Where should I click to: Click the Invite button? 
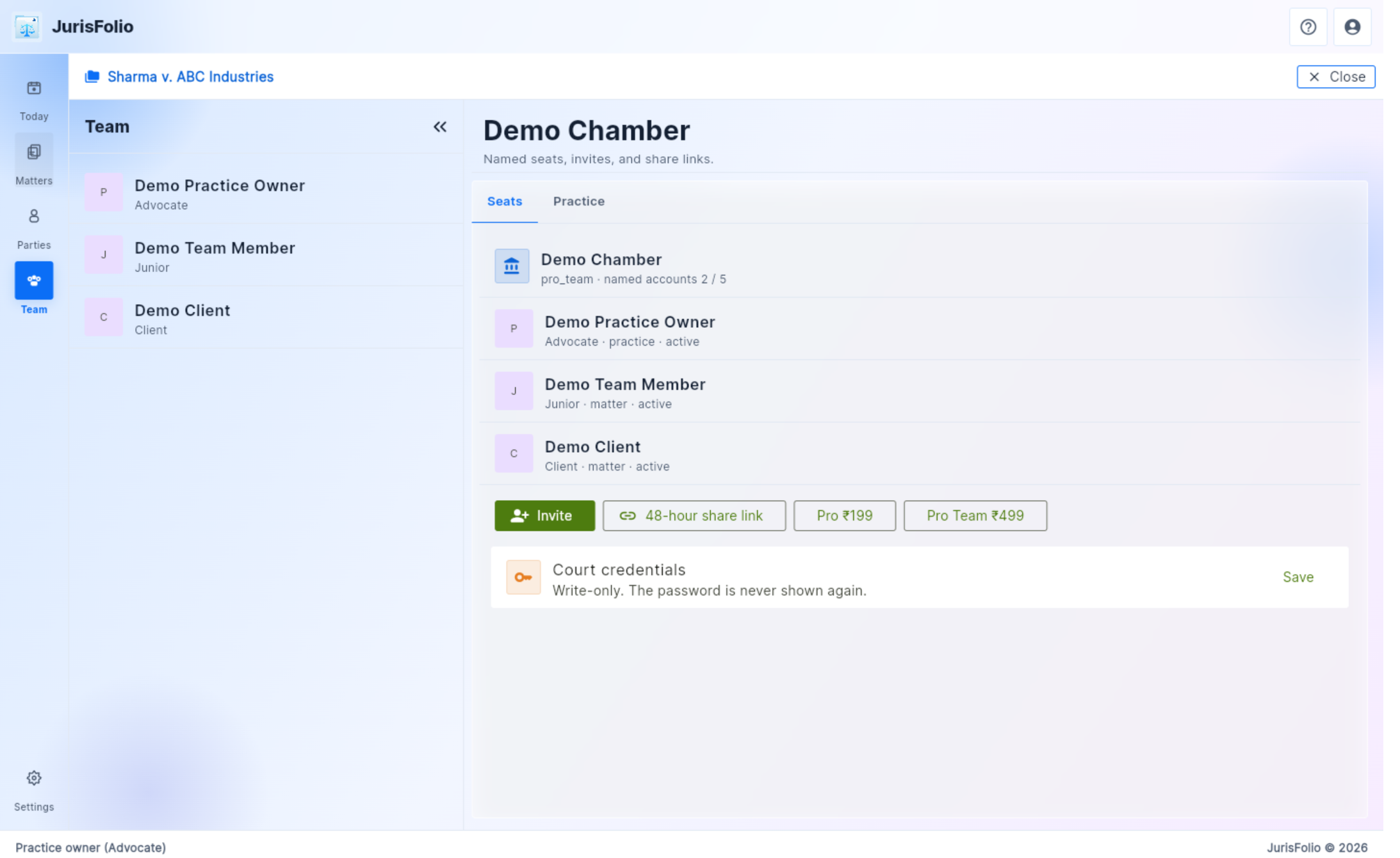(544, 515)
